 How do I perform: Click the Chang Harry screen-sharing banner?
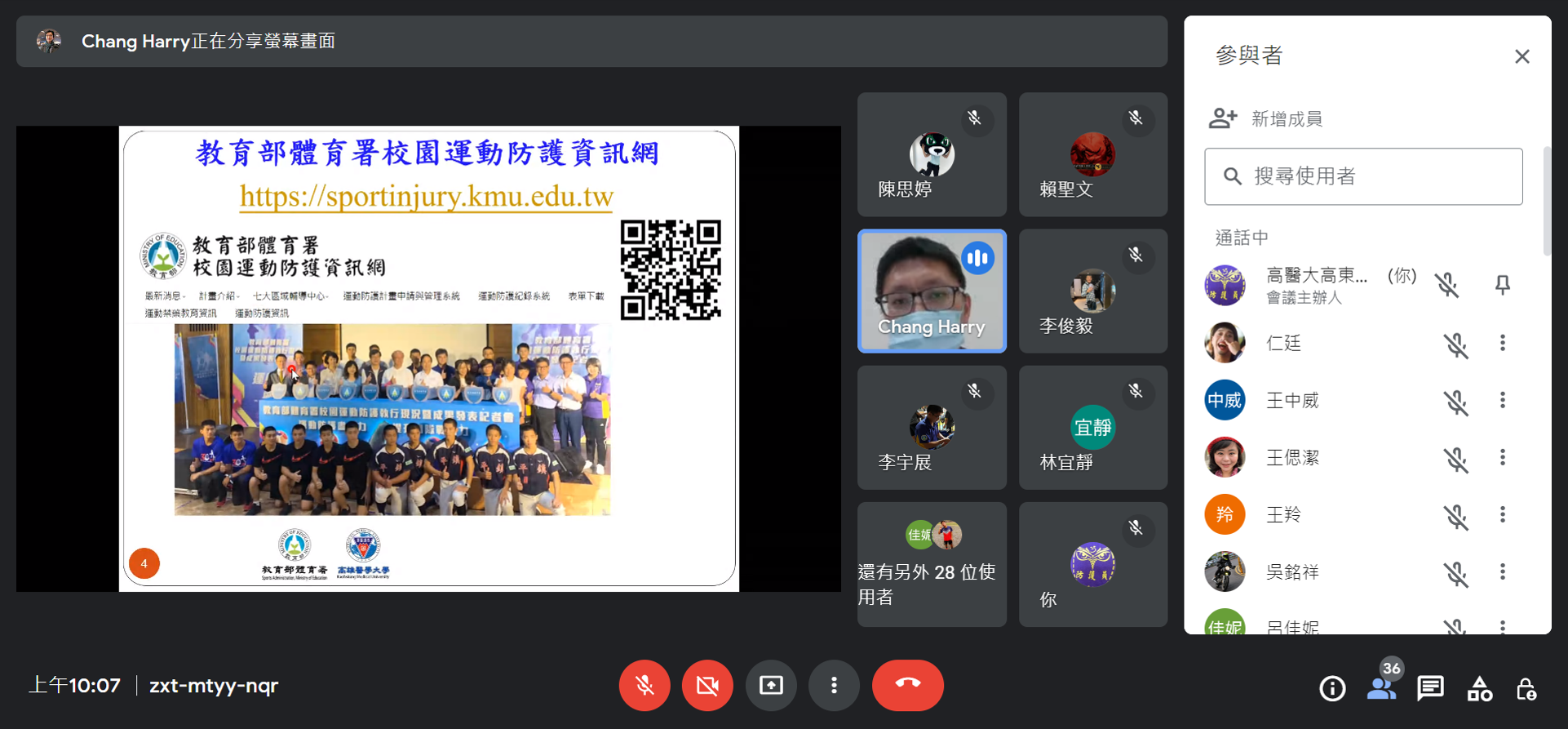(591, 42)
